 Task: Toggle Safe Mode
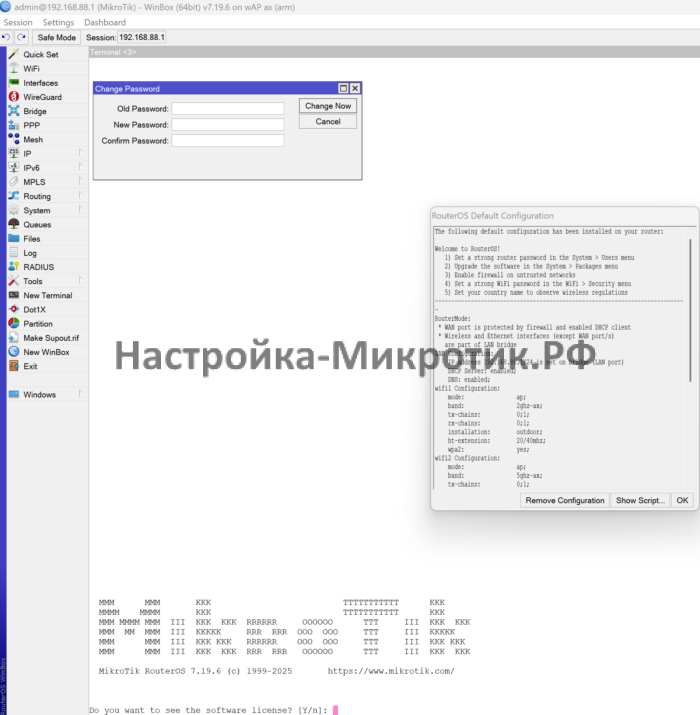tap(57, 37)
